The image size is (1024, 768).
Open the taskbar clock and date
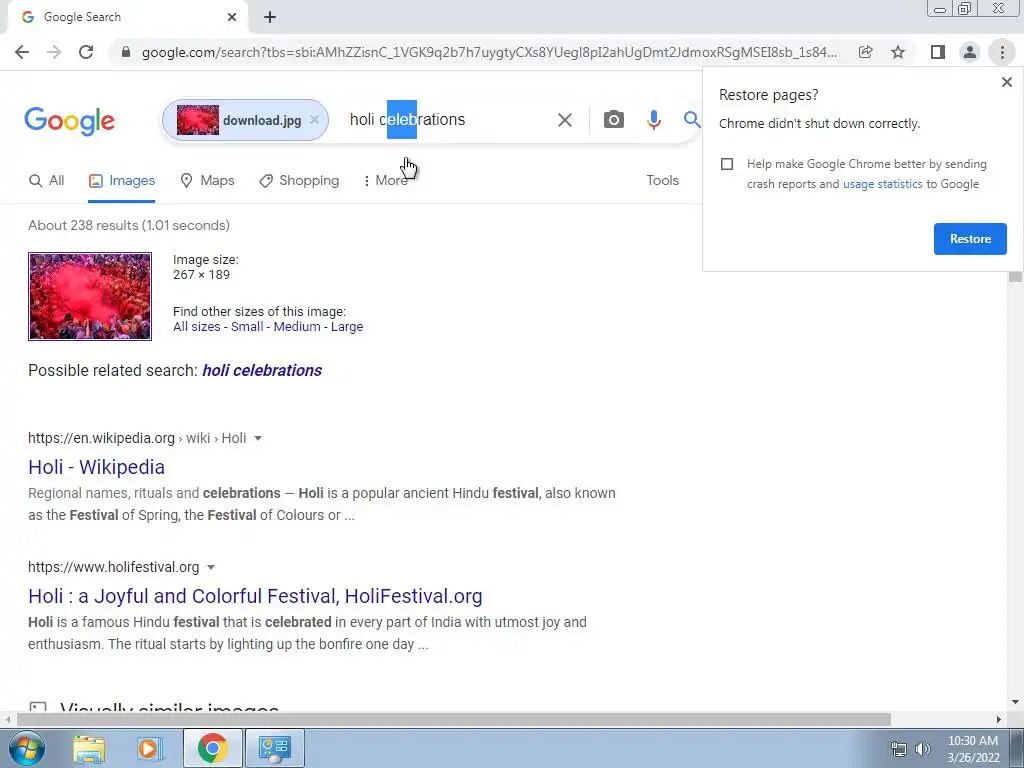point(973,749)
